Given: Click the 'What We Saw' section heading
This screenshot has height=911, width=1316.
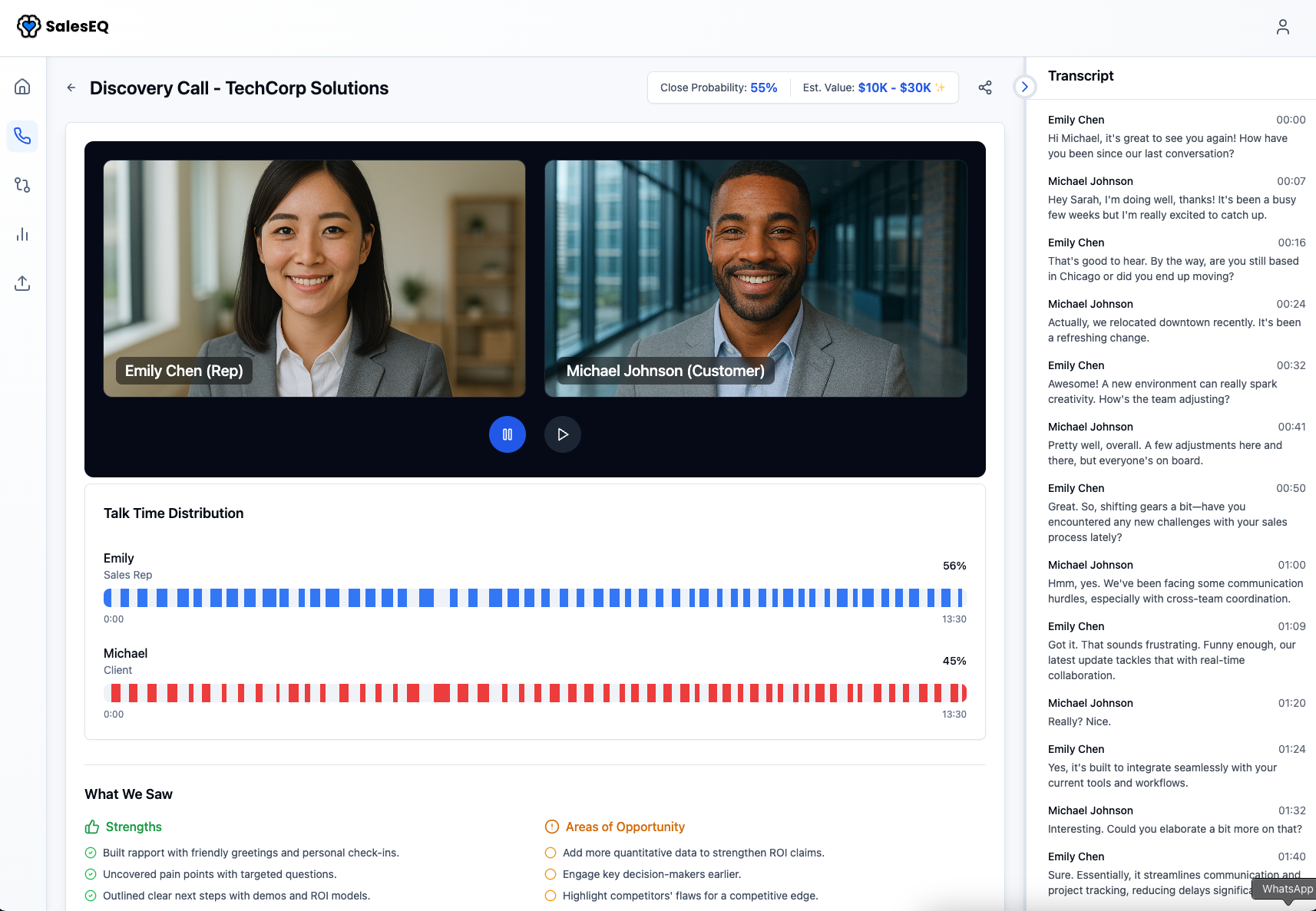Looking at the screenshot, I should tap(129, 794).
